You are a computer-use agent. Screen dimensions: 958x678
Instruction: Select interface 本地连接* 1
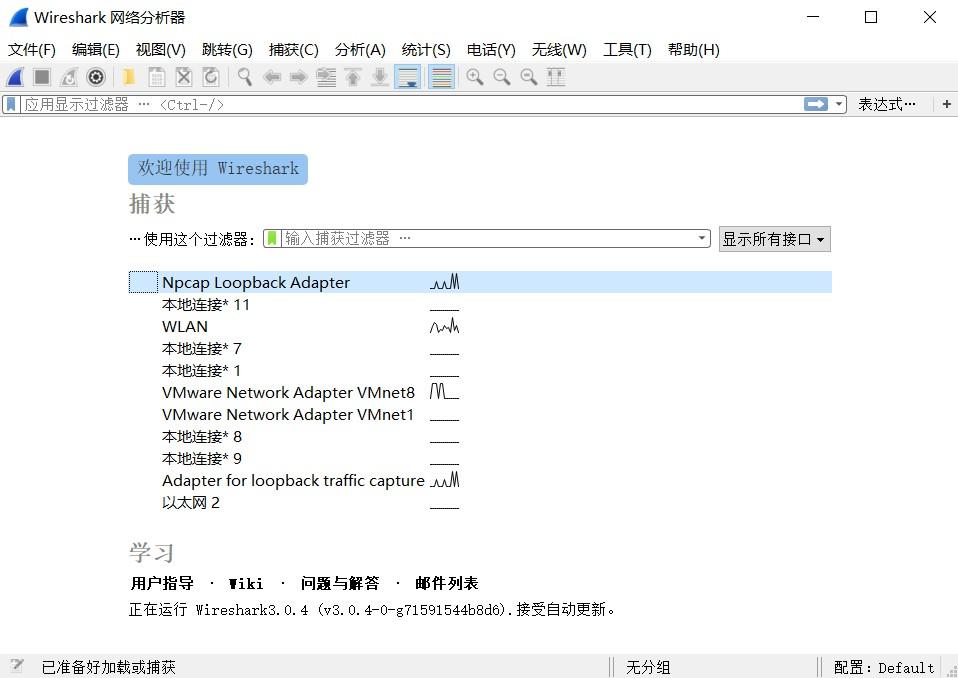coord(480,370)
